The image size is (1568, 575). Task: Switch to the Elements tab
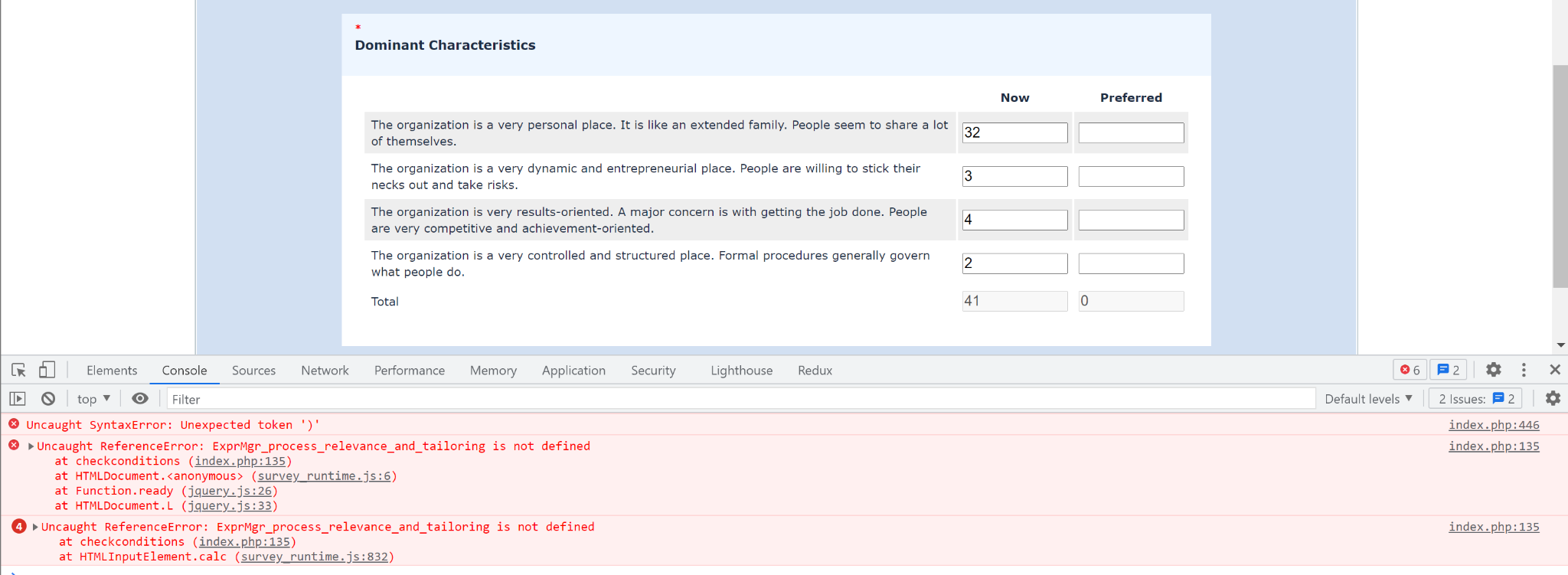click(112, 371)
